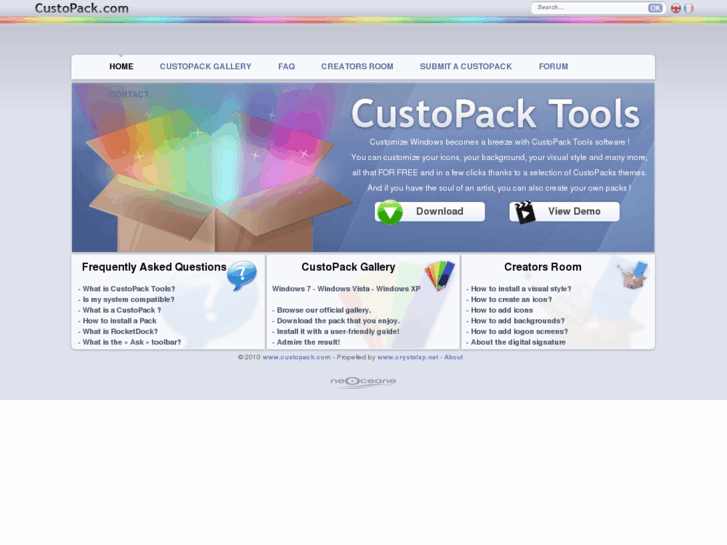
Task: Click the View Demo button label
Action: coord(574,212)
